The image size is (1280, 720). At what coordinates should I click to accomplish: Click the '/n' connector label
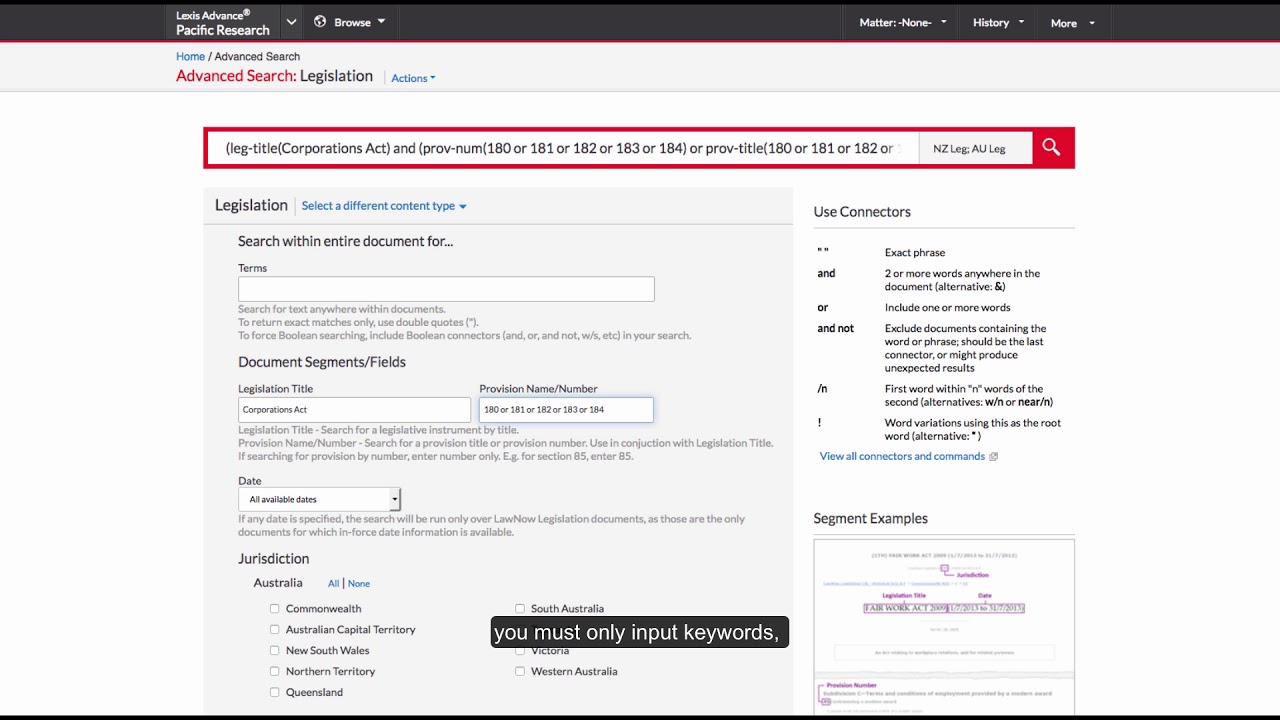click(822, 389)
